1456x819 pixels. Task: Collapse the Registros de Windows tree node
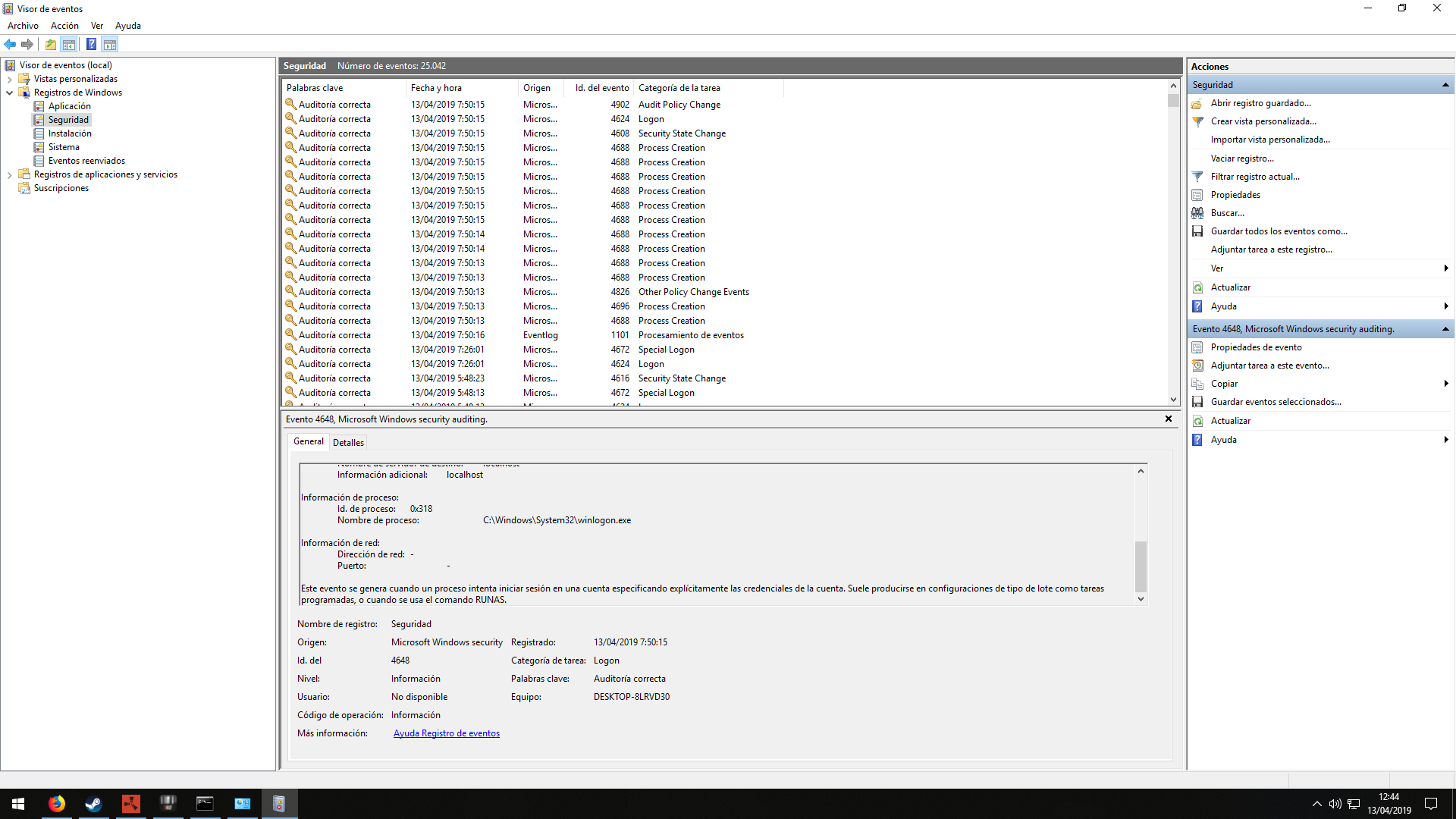(9, 93)
